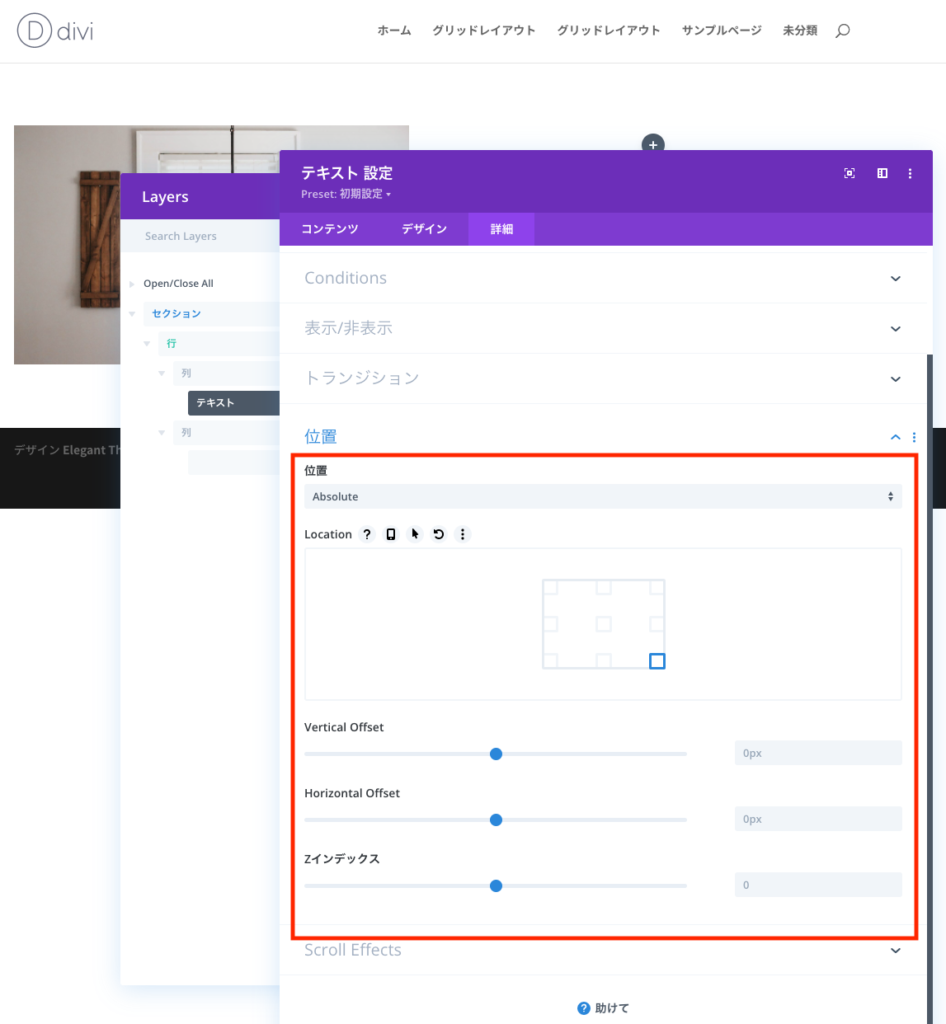The width and height of the screenshot is (946, 1024).
Task: Switch to the コンテンツ tab
Action: [330, 229]
